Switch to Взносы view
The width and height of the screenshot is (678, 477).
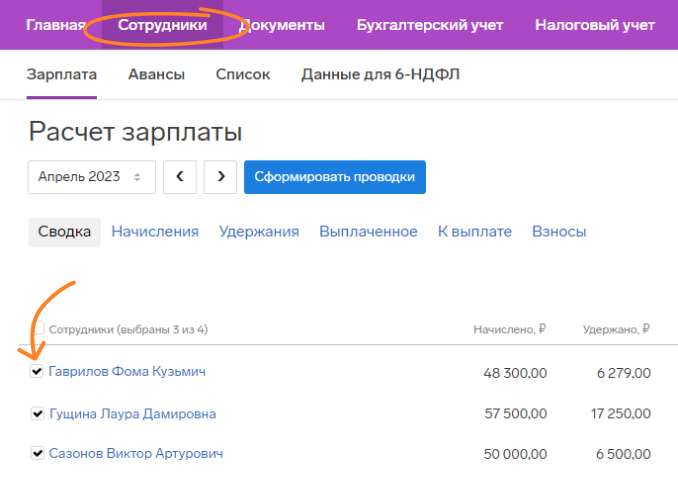coord(559,232)
